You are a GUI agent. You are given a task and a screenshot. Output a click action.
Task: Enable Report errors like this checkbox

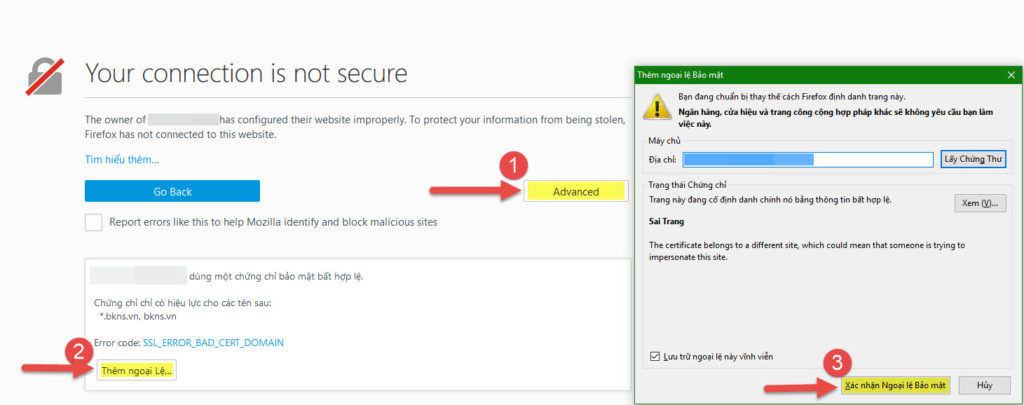click(x=94, y=222)
